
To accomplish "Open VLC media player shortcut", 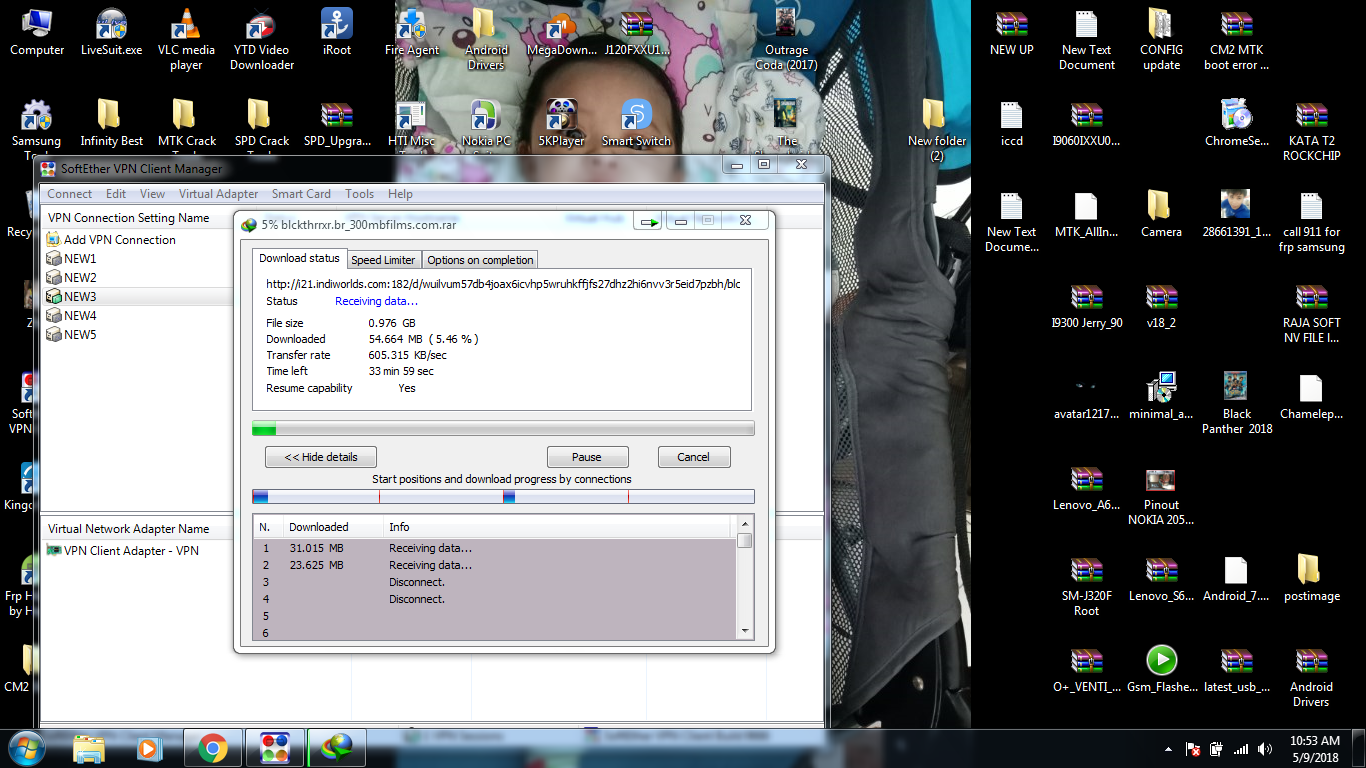I will (186, 40).
